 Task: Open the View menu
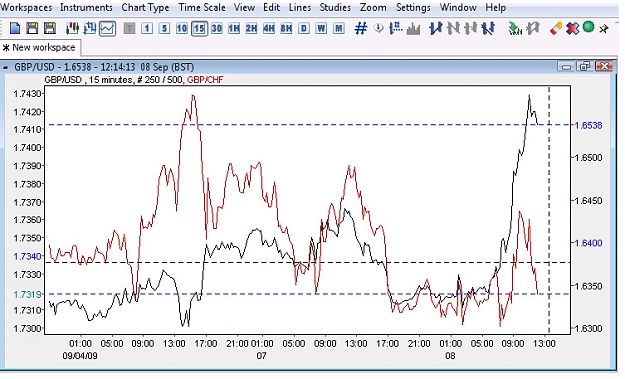click(244, 8)
